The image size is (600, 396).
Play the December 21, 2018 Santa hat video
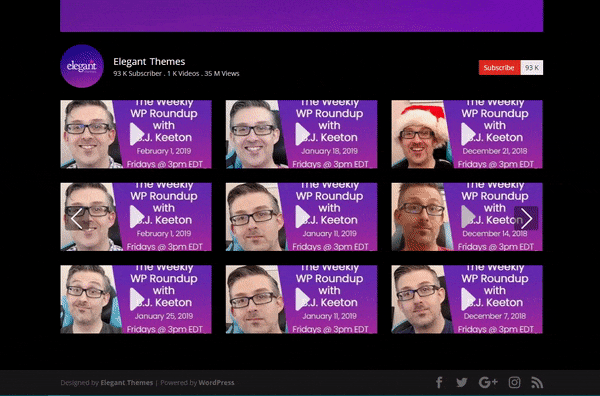pyautogui.click(x=468, y=134)
